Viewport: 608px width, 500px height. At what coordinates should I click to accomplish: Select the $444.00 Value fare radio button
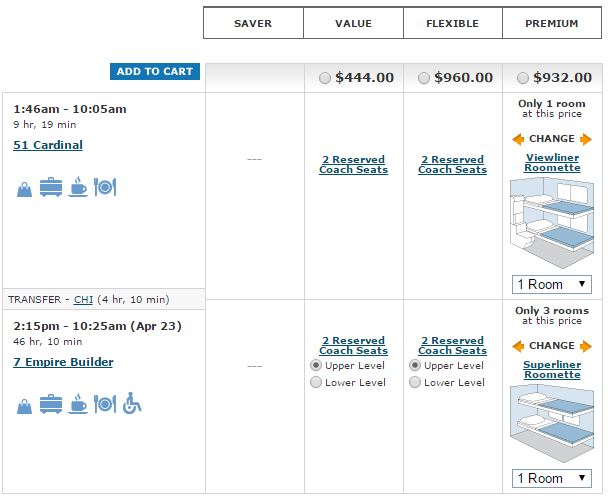324,78
